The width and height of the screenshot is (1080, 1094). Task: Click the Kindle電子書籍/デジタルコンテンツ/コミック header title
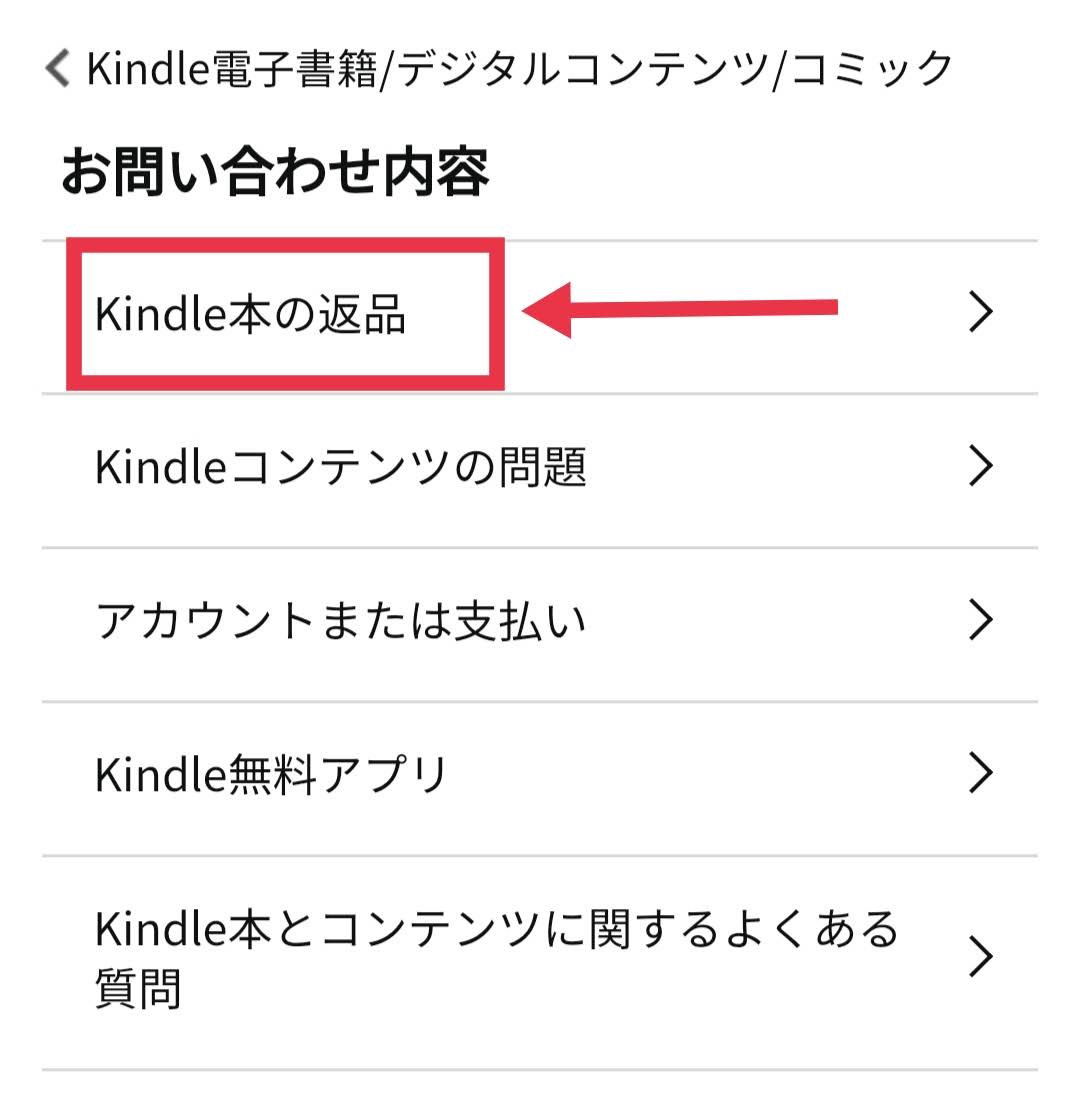pyautogui.click(x=519, y=69)
